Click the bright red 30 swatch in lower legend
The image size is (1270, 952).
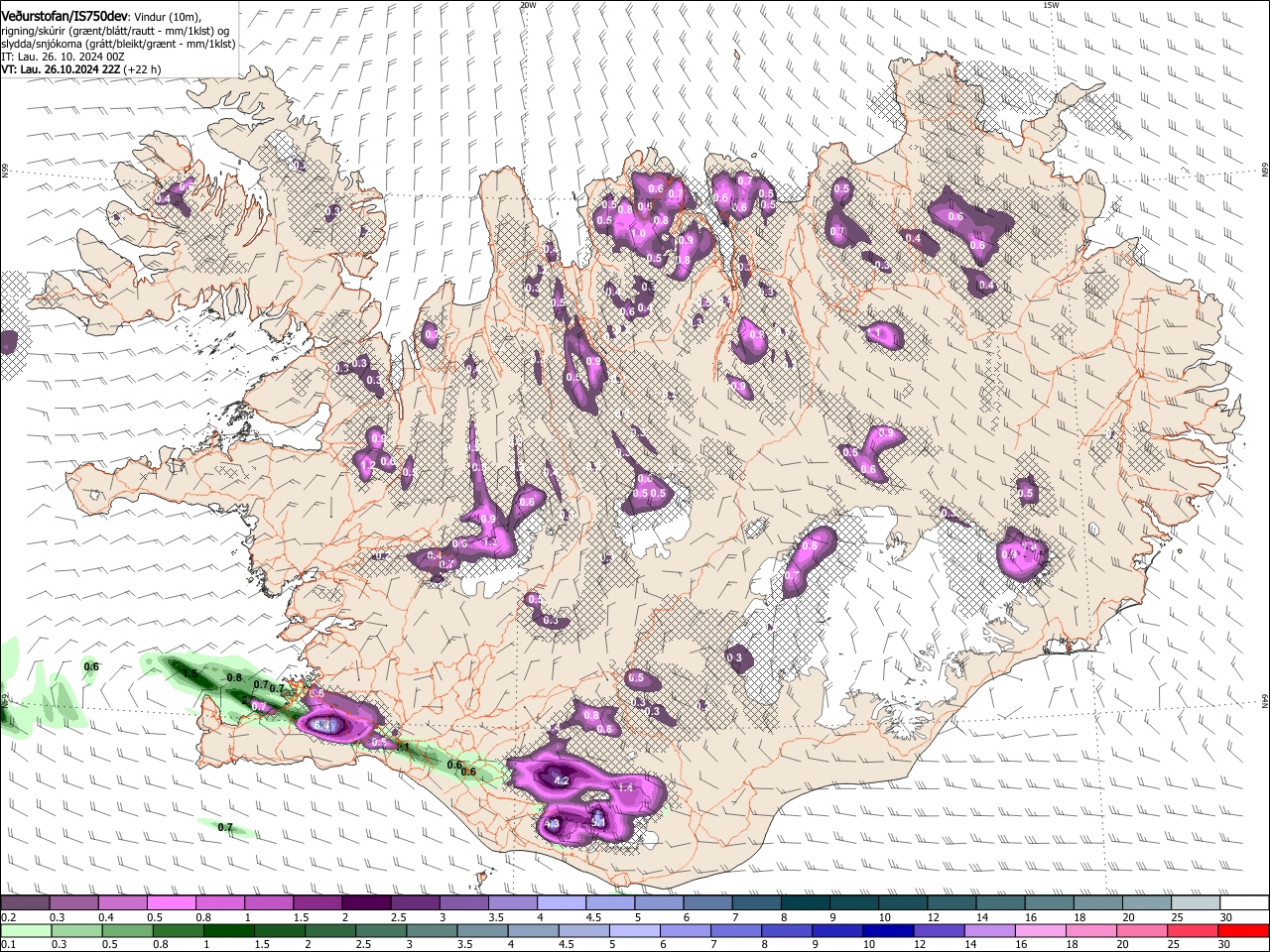(x=1244, y=931)
